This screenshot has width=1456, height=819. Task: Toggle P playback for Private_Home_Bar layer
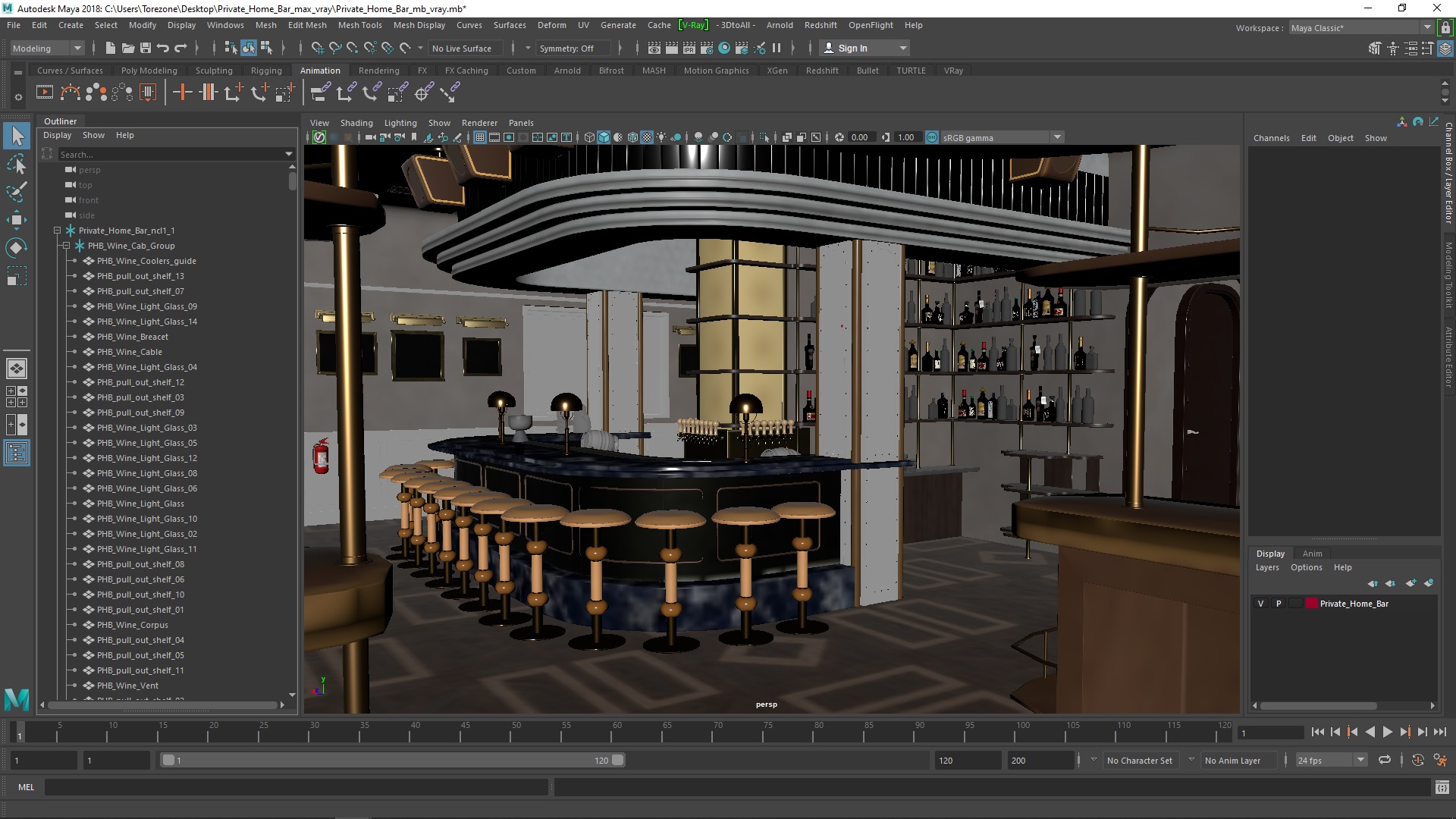(x=1279, y=604)
